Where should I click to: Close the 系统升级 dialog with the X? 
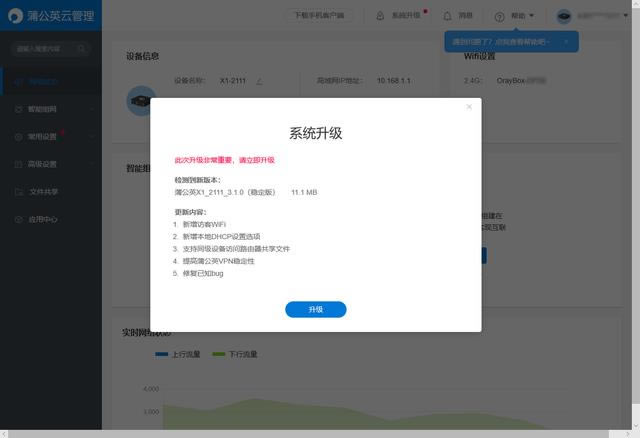(x=469, y=107)
